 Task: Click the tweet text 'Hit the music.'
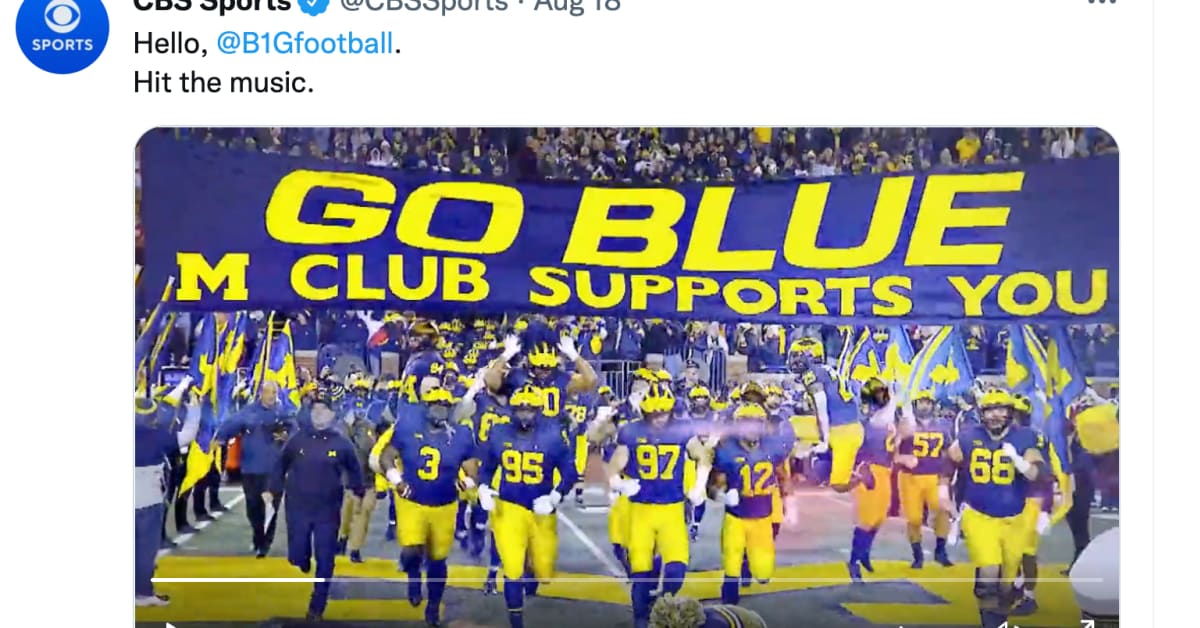[x=224, y=82]
